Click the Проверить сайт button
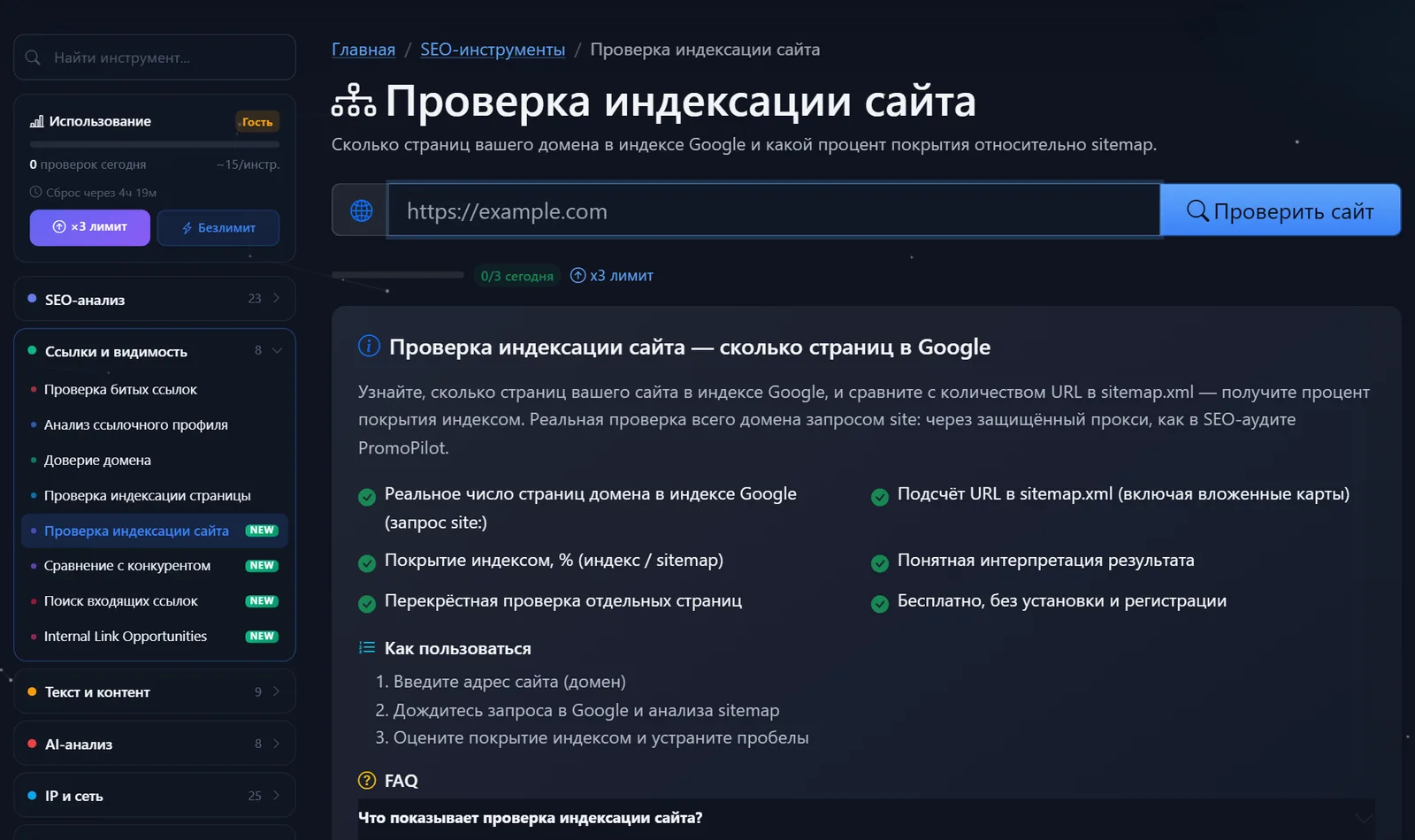 tap(1281, 210)
